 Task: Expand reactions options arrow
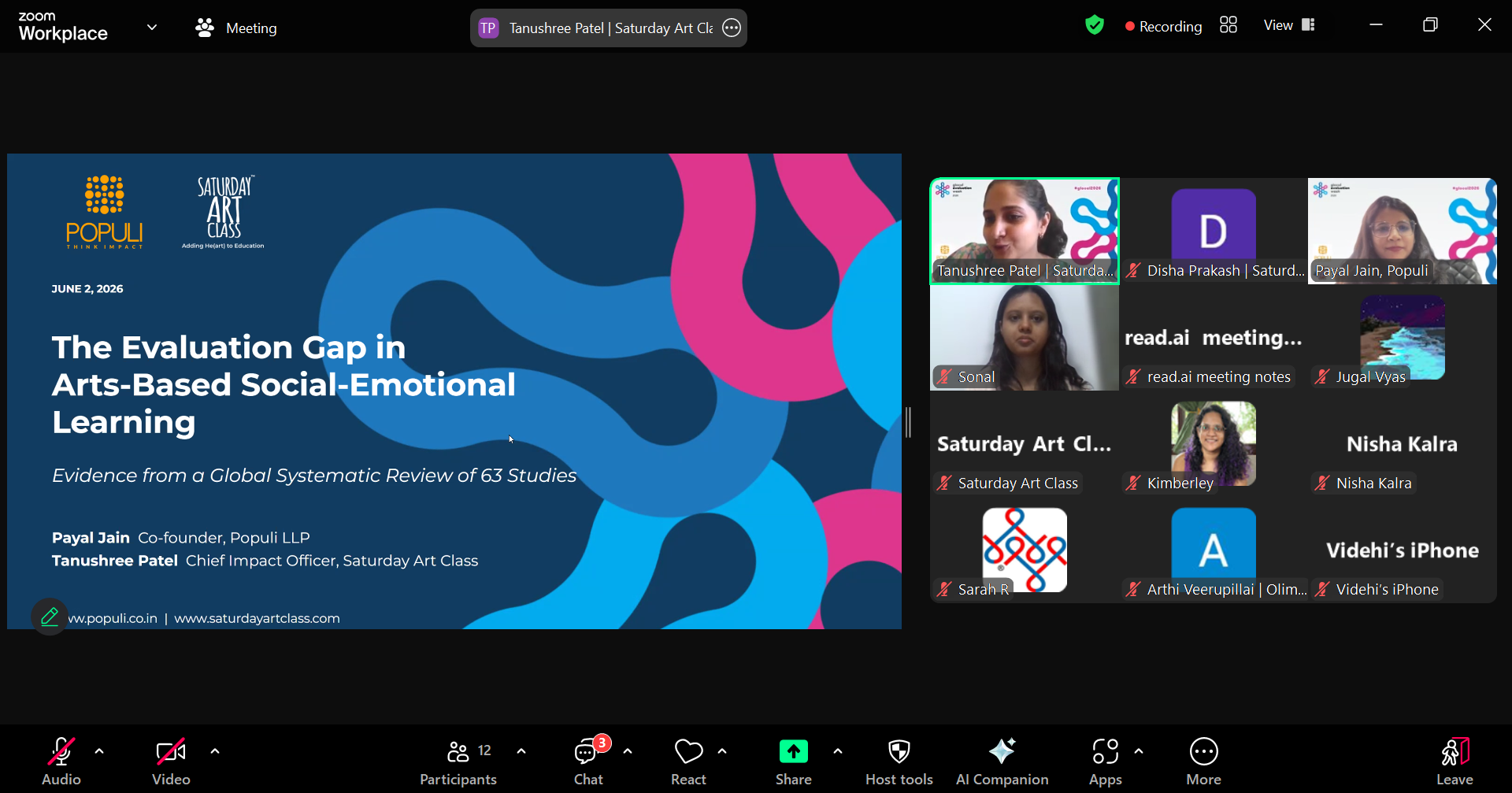(722, 751)
